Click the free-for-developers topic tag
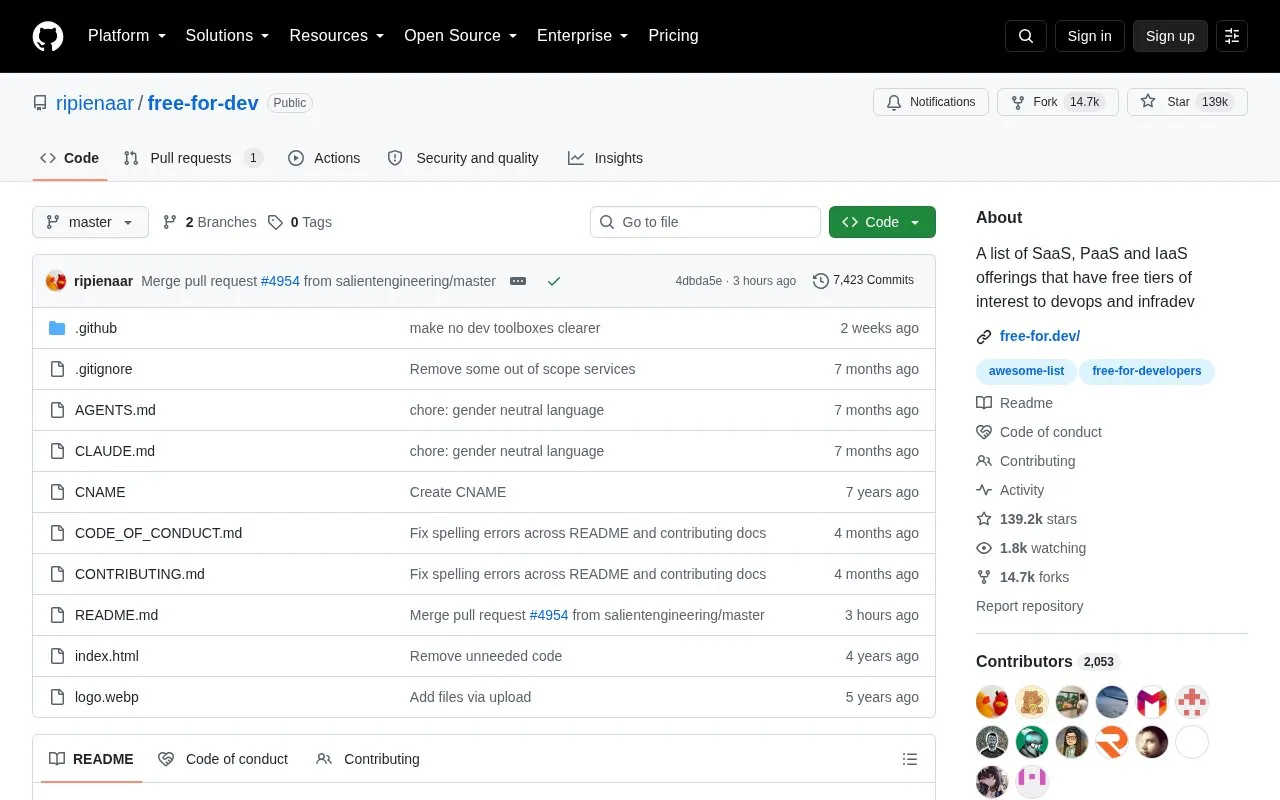 point(1147,371)
